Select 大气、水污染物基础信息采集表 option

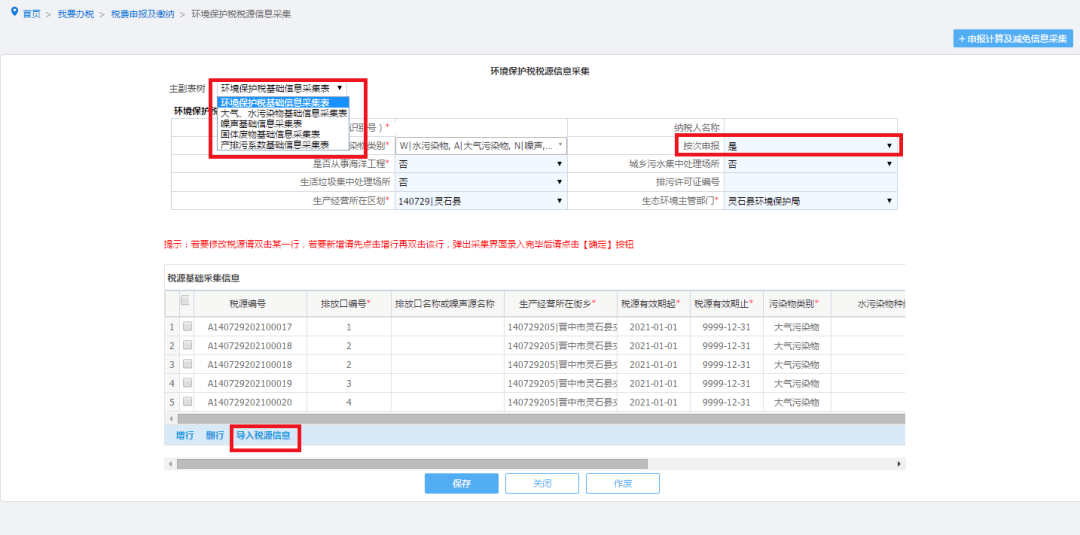pos(284,113)
